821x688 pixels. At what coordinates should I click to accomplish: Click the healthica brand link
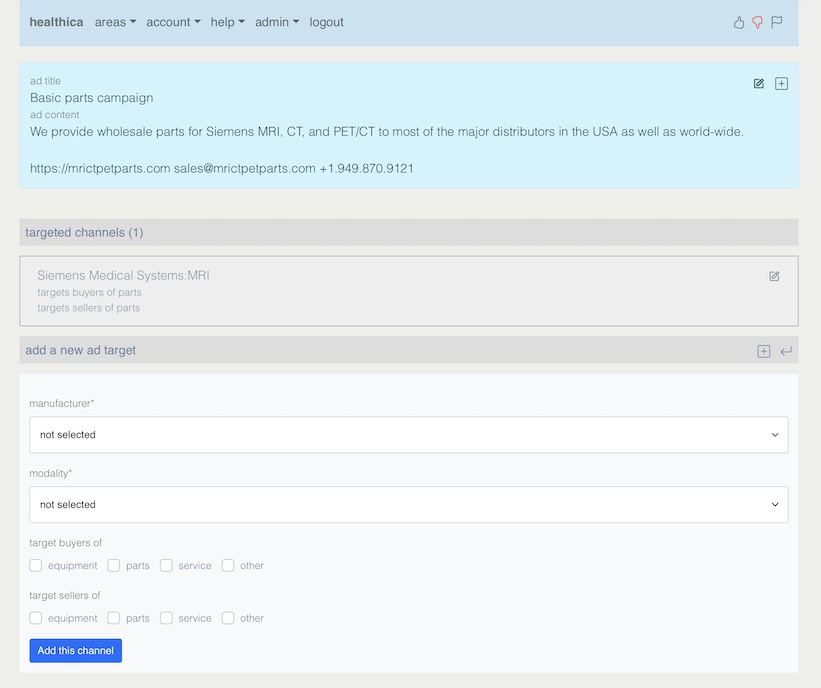point(56,22)
